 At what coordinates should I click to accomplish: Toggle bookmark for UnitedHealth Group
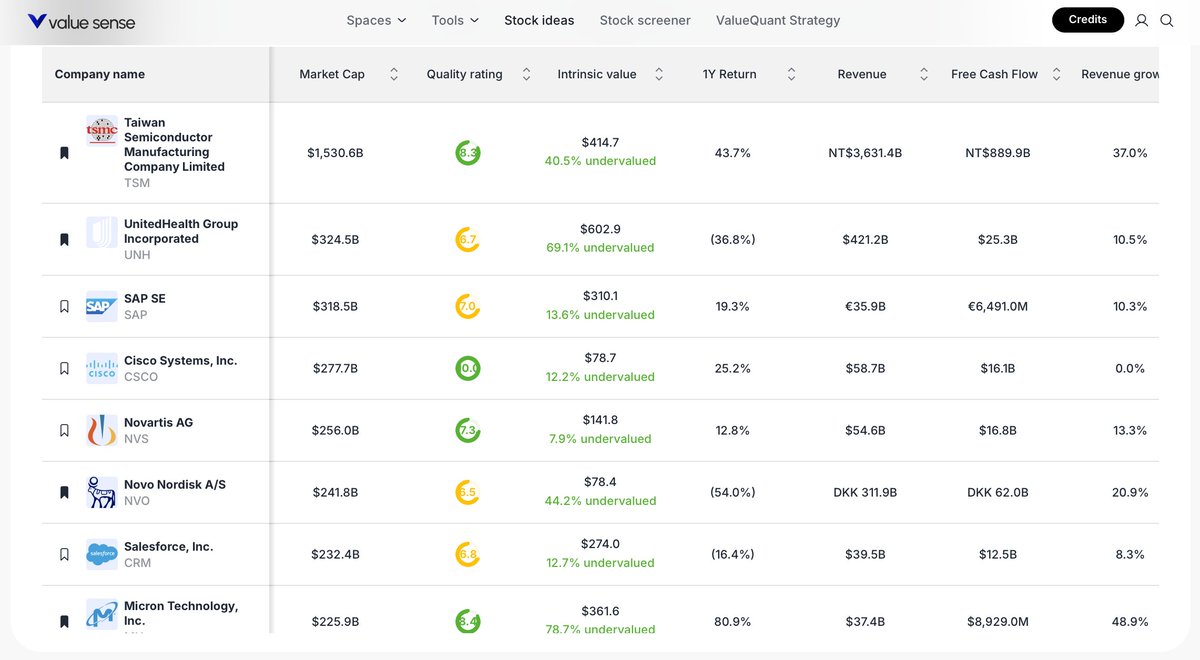[x=64, y=240]
